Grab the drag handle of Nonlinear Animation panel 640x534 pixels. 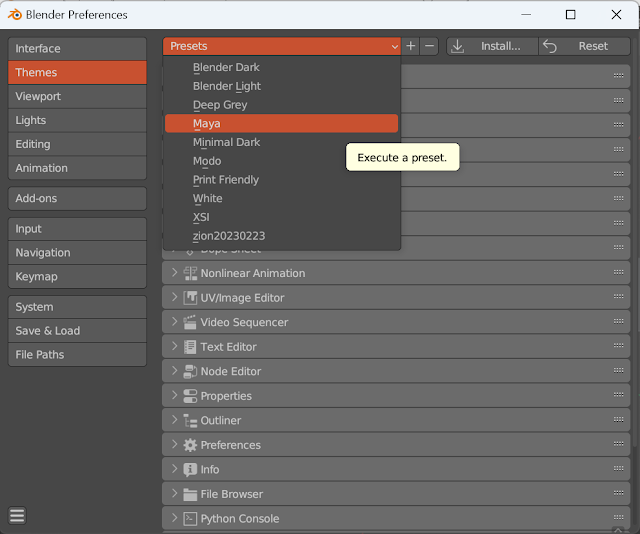tap(618, 272)
